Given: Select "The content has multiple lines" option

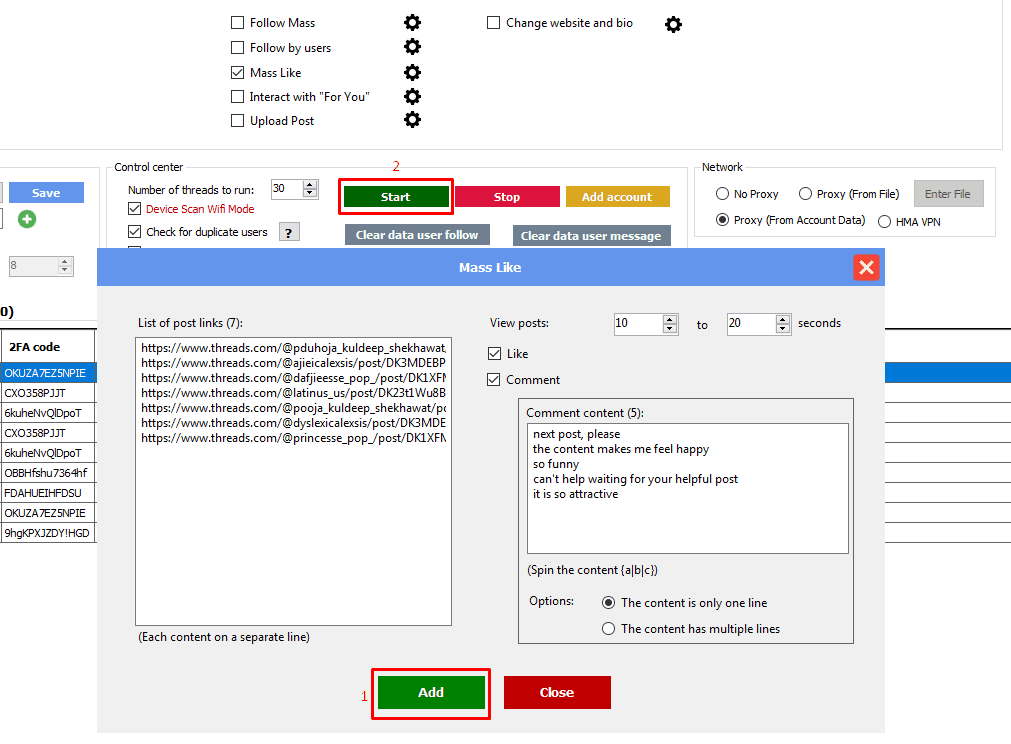Looking at the screenshot, I should click(x=608, y=629).
